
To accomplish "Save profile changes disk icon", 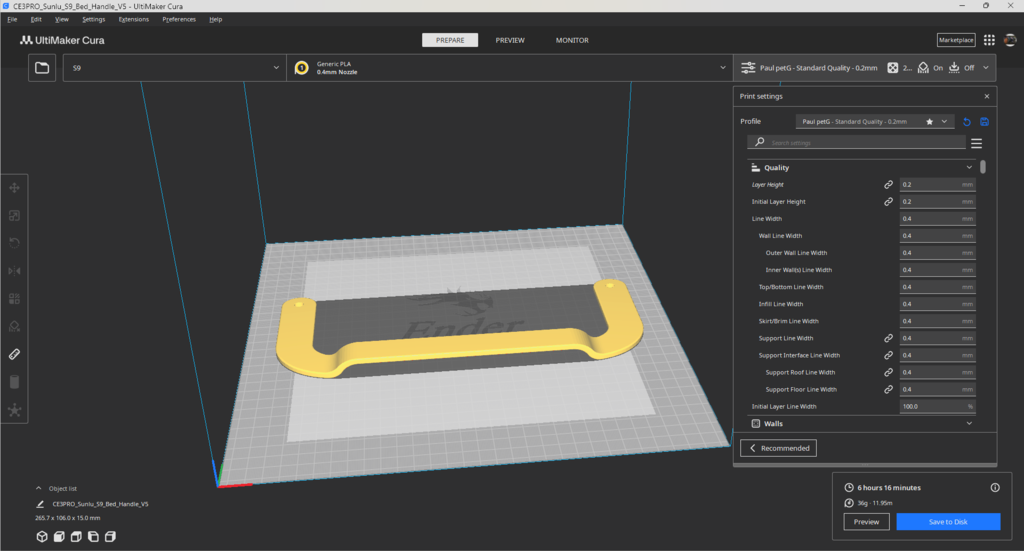I will [985, 122].
